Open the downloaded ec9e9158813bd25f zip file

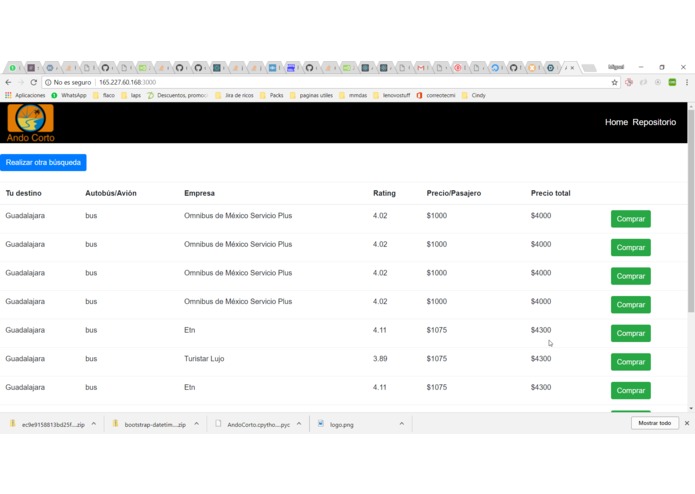click(47, 424)
